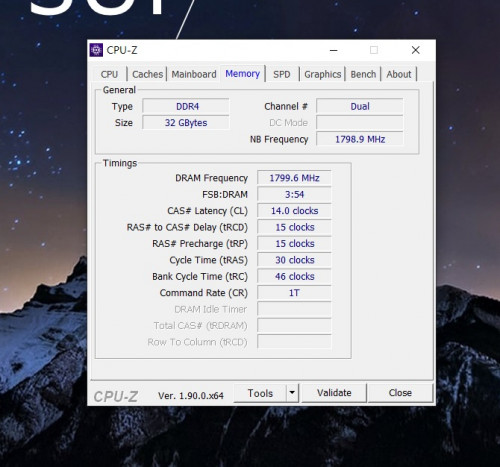This screenshot has height=467, width=500.
Task: Click the Command Rate 1T value
Action: 294,293
